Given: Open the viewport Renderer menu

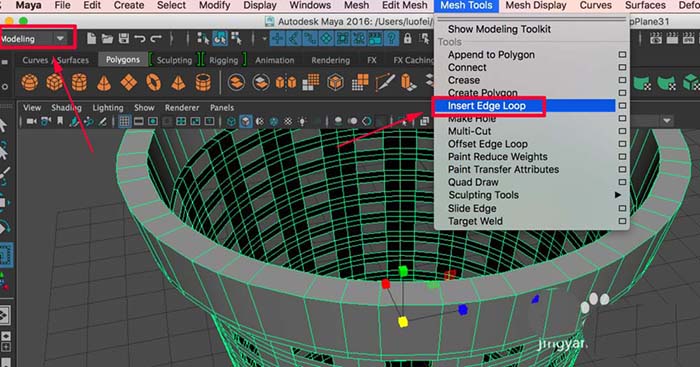Looking at the screenshot, I should [182, 108].
